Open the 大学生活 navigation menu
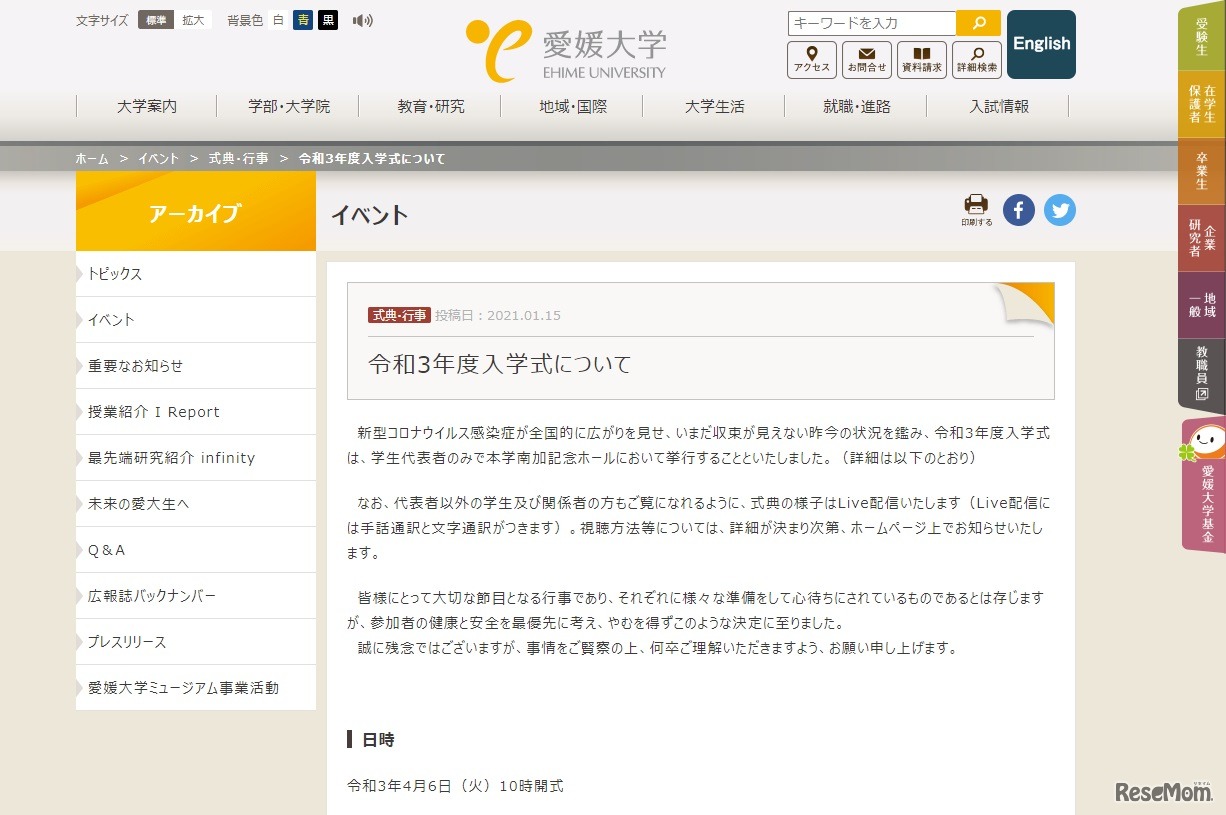Image resolution: width=1226 pixels, height=815 pixels. (x=714, y=106)
